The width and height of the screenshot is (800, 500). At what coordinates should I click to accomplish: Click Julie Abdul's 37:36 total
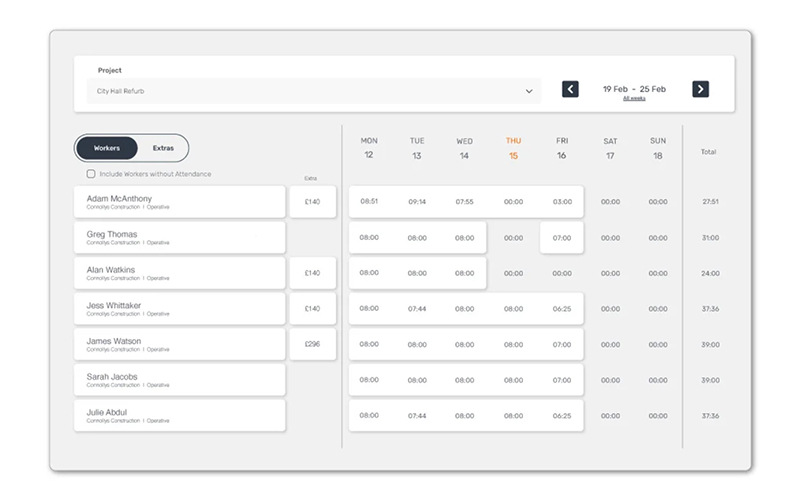[x=710, y=416]
